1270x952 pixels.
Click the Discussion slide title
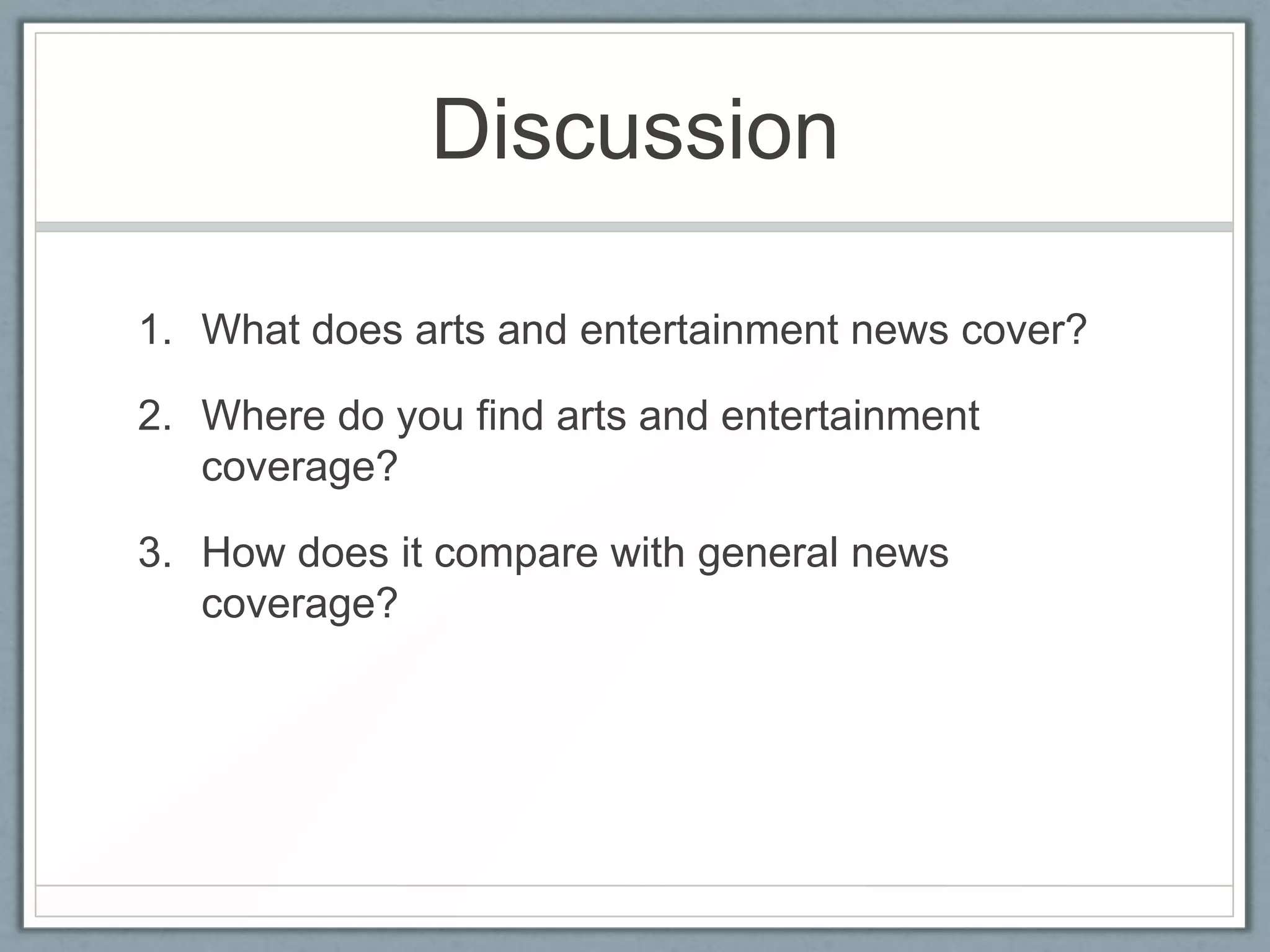[634, 130]
